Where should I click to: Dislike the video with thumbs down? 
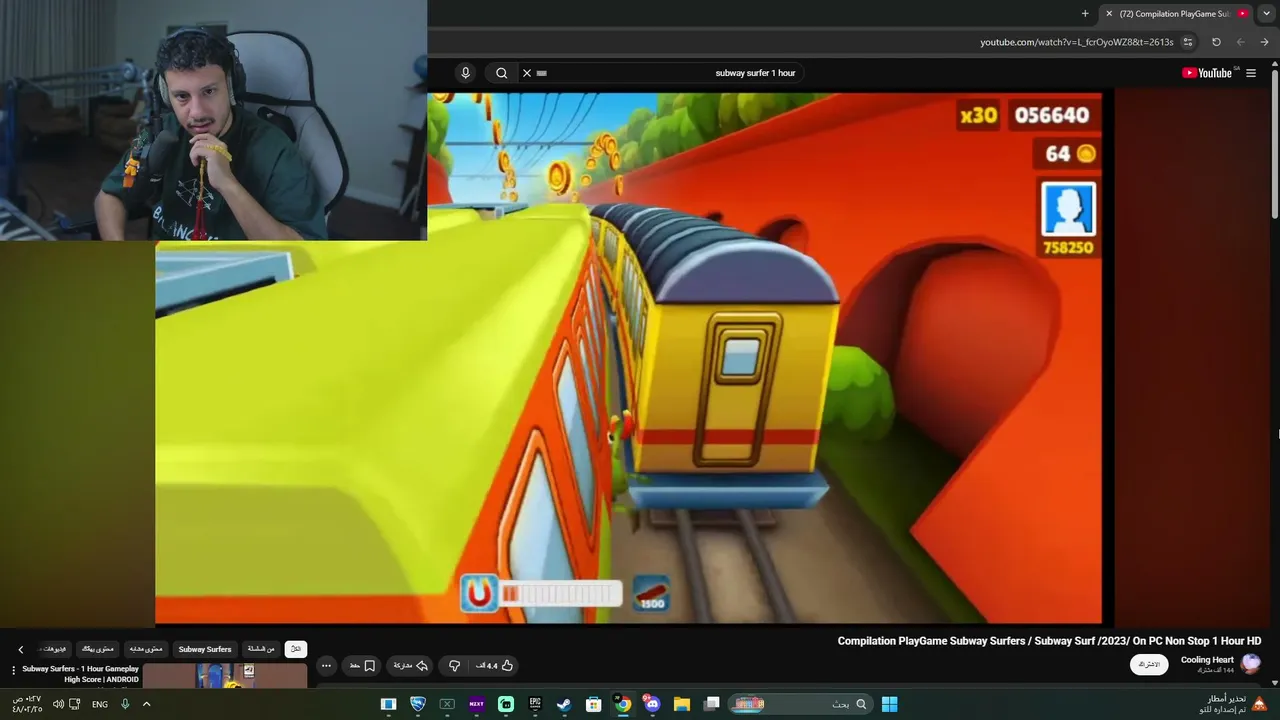click(x=454, y=665)
